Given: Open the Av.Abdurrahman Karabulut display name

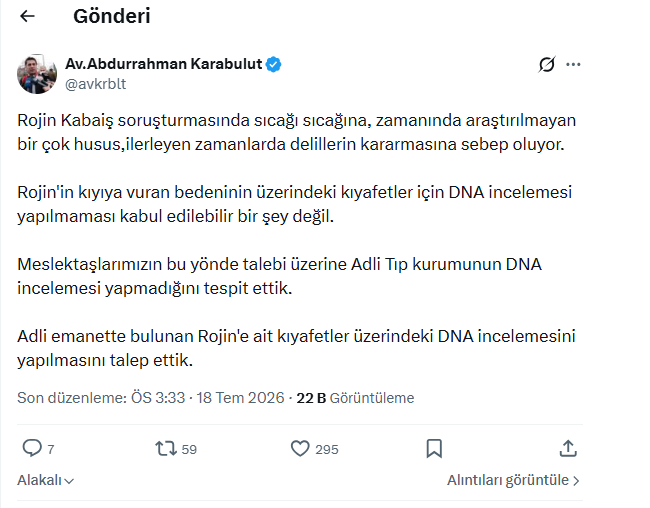Looking at the screenshot, I should (x=164, y=64).
